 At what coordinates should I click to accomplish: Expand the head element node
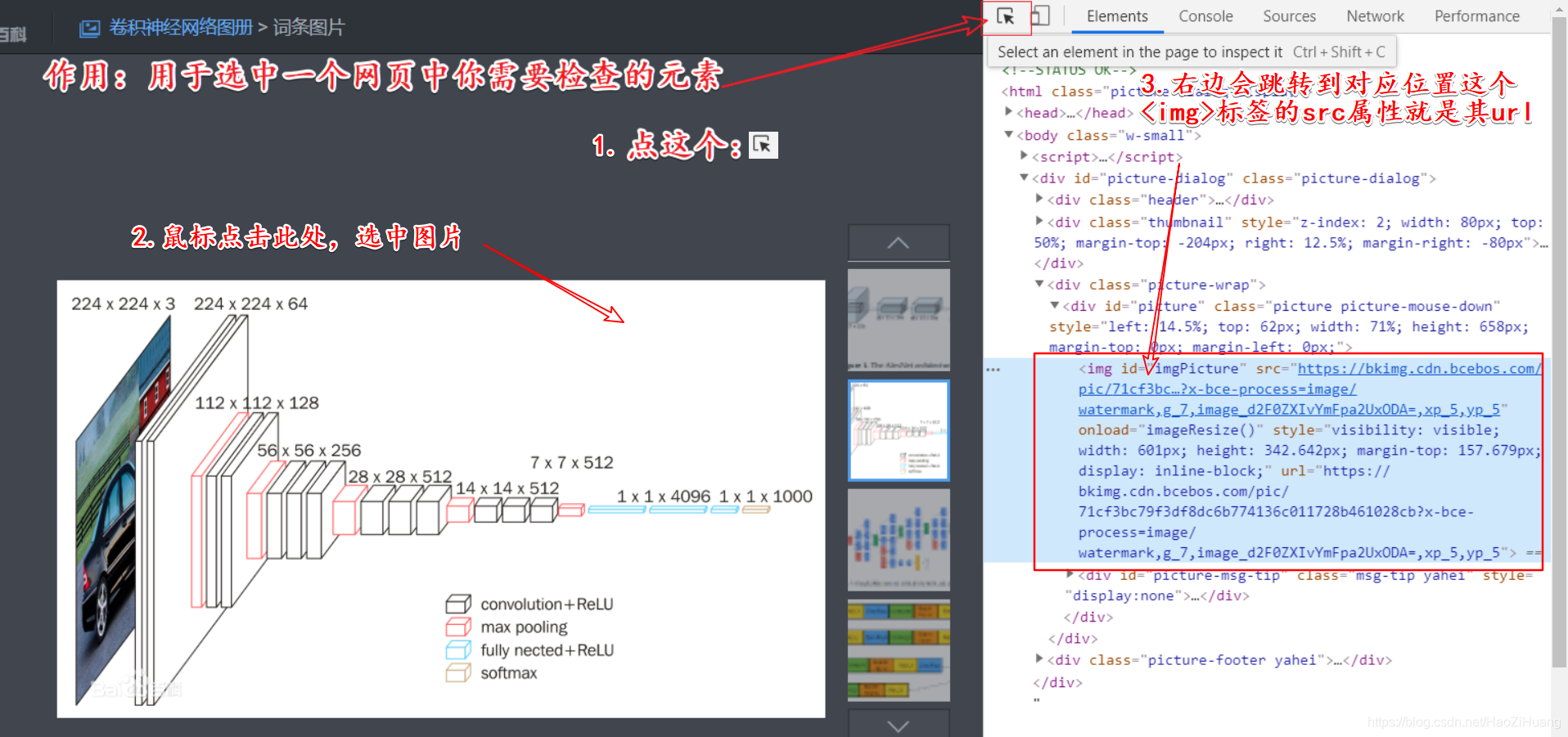pyautogui.click(x=1008, y=112)
